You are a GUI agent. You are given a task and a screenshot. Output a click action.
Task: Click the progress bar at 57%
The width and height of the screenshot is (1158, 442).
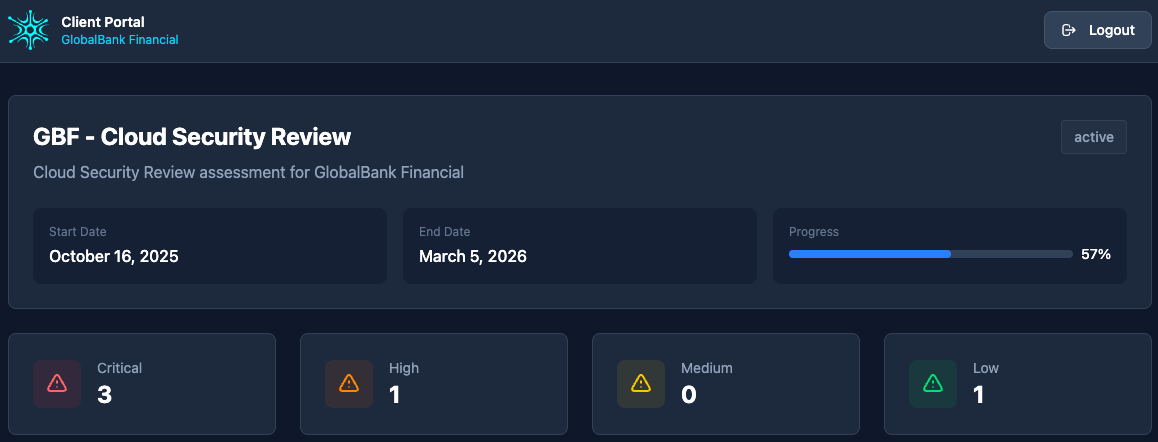[x=930, y=254]
